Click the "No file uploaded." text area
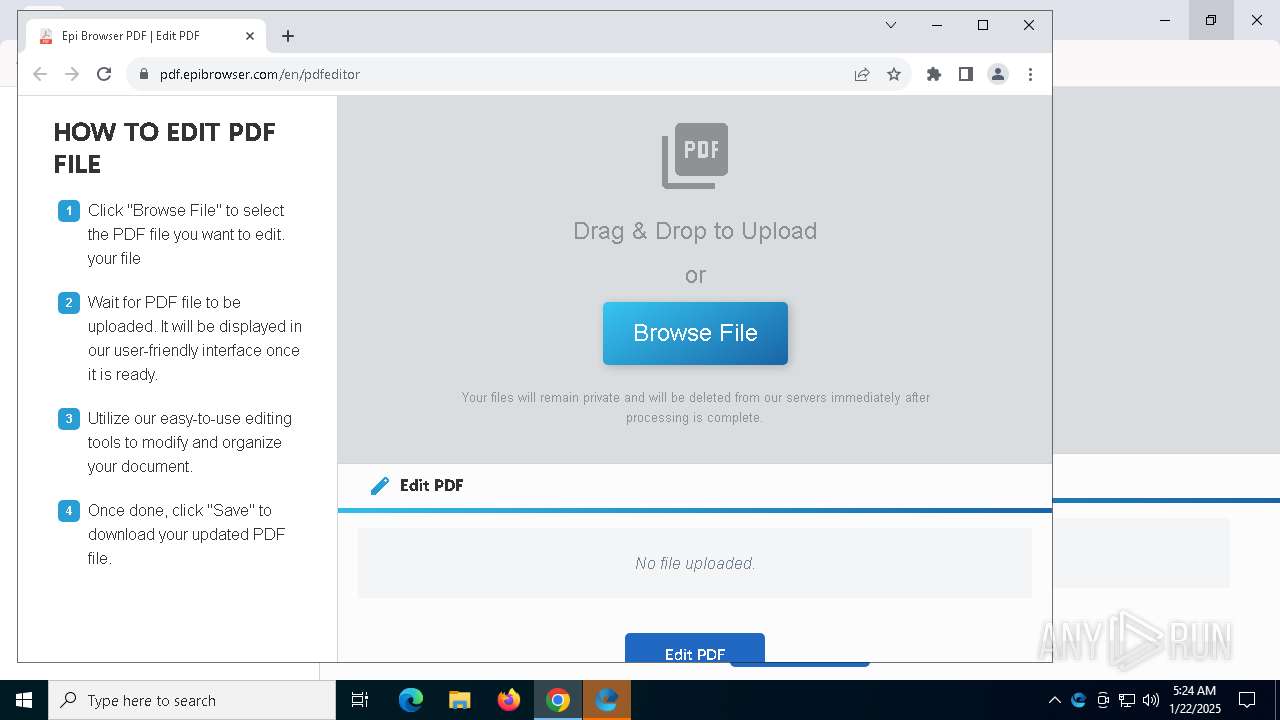 tap(695, 563)
